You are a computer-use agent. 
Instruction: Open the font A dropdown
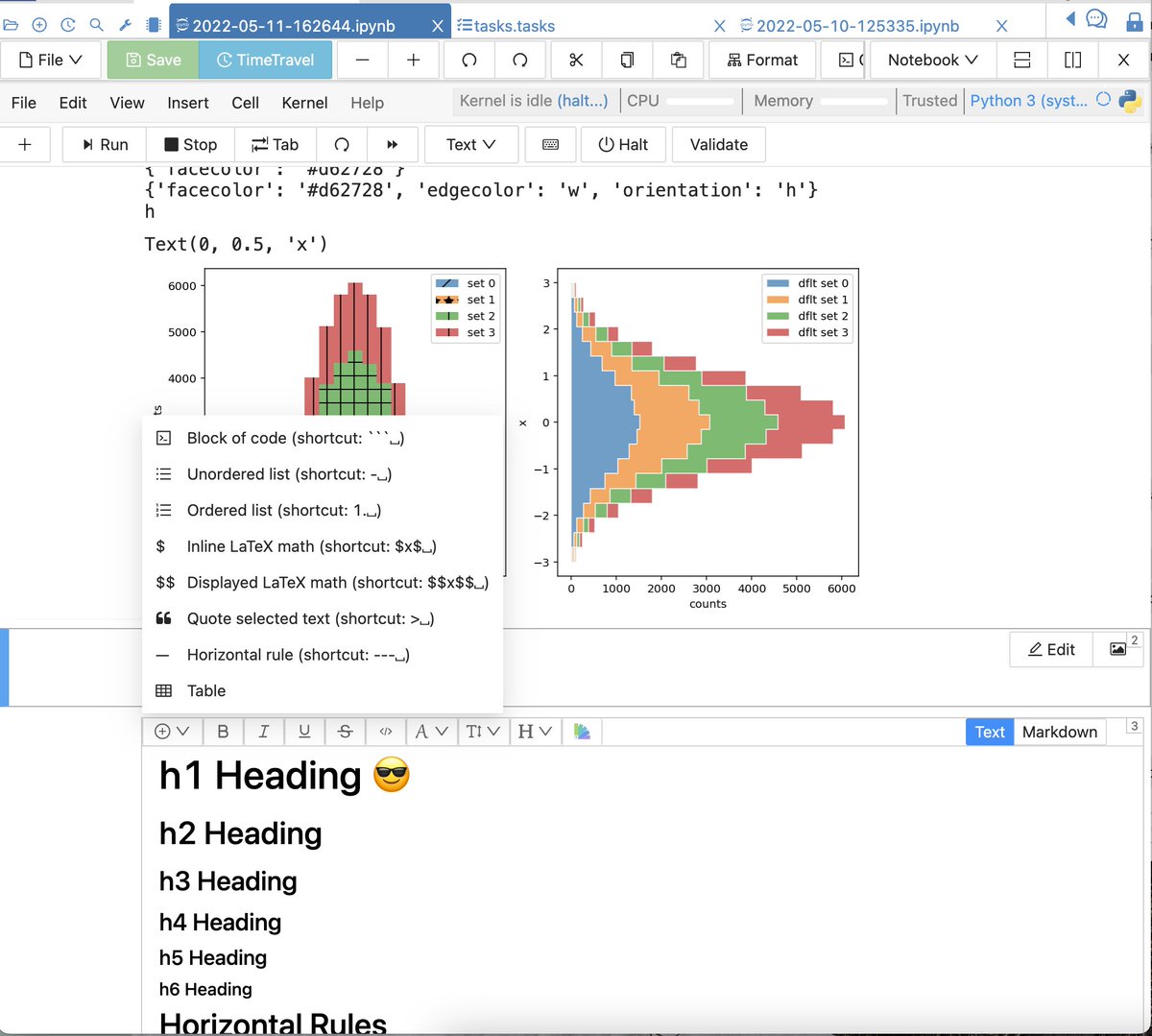(432, 732)
